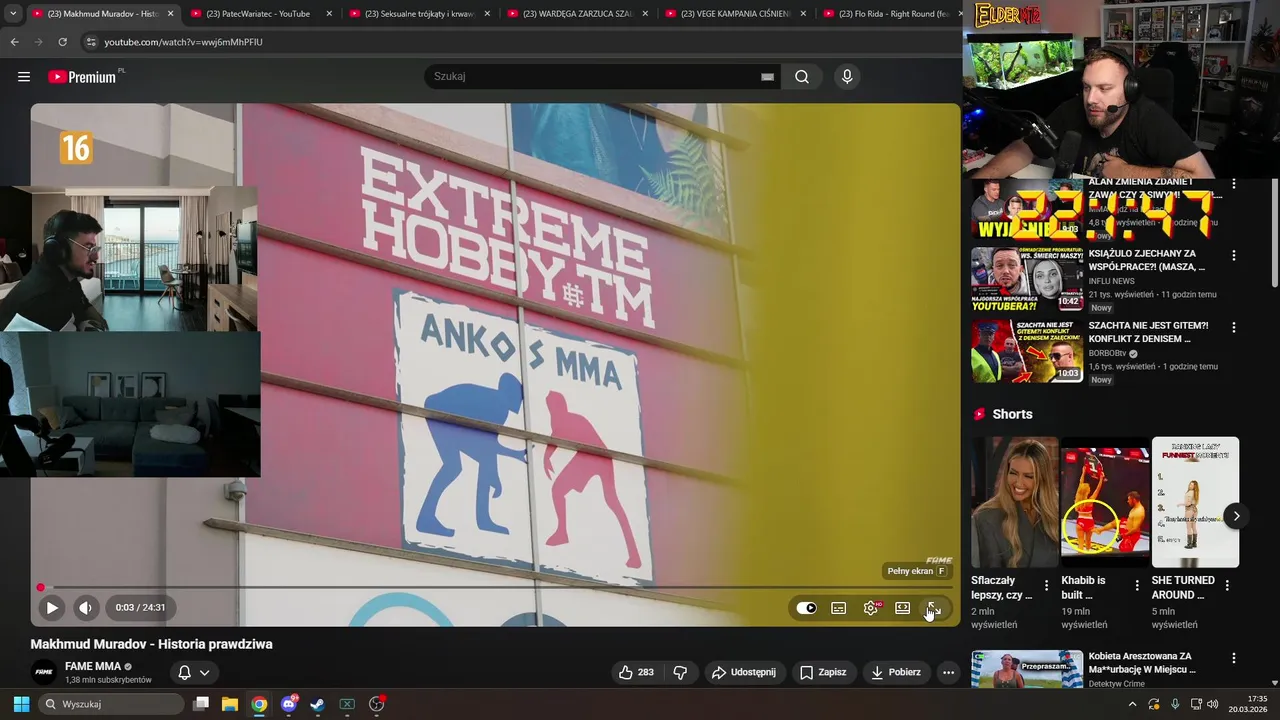Image resolution: width=1280 pixels, height=720 pixels.
Task: Open the 'Sflaczały lepszy' short thumbnail
Action: click(x=1014, y=502)
